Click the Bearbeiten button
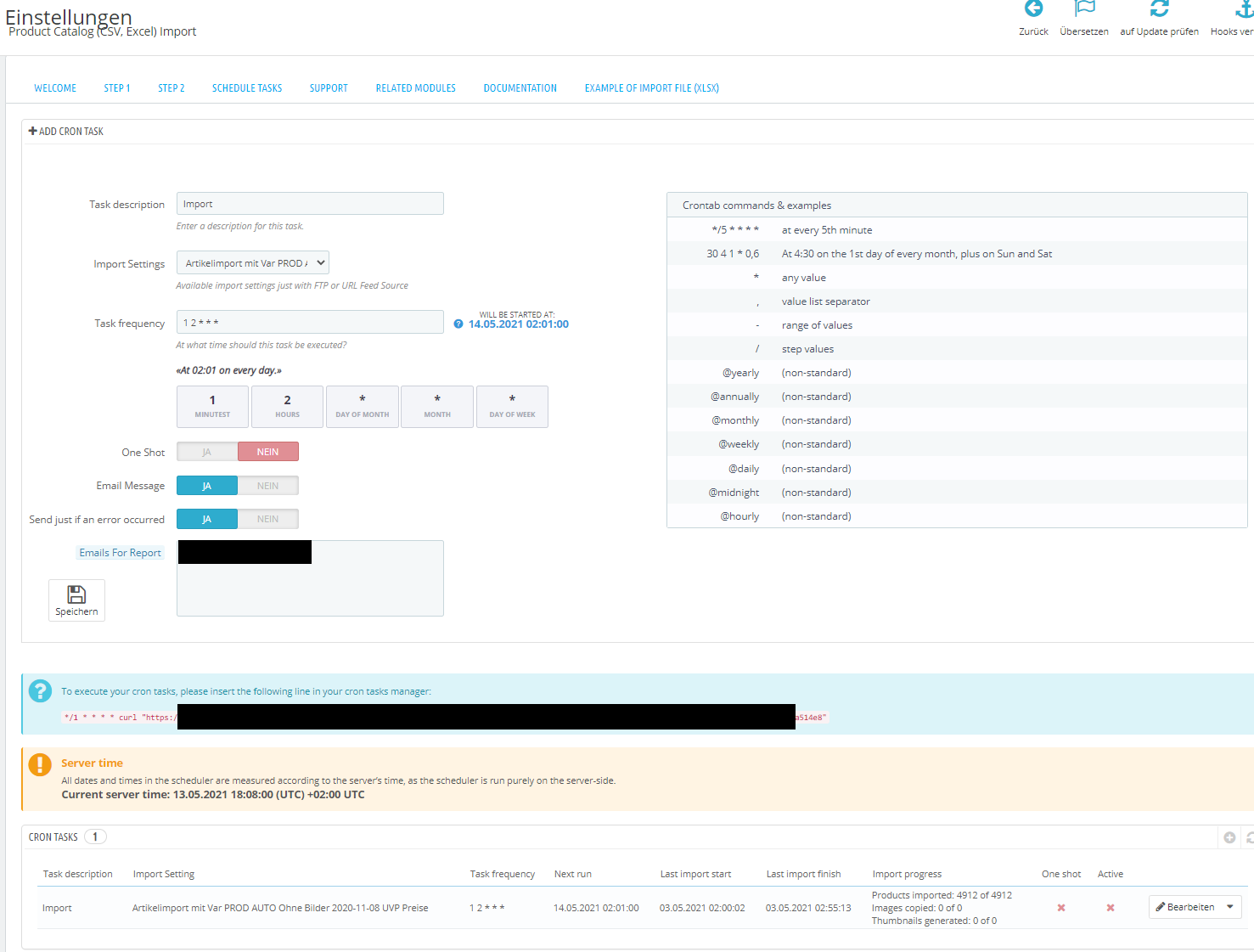Image resolution: width=1254 pixels, height=952 pixels. click(1185, 907)
